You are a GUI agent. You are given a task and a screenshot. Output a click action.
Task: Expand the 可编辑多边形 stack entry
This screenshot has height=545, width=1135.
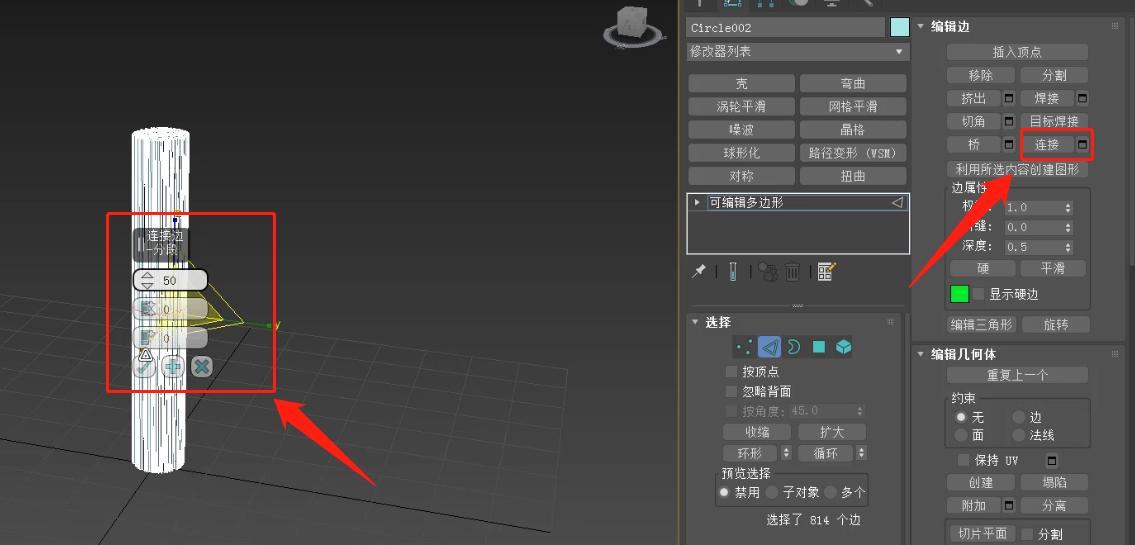[697, 202]
